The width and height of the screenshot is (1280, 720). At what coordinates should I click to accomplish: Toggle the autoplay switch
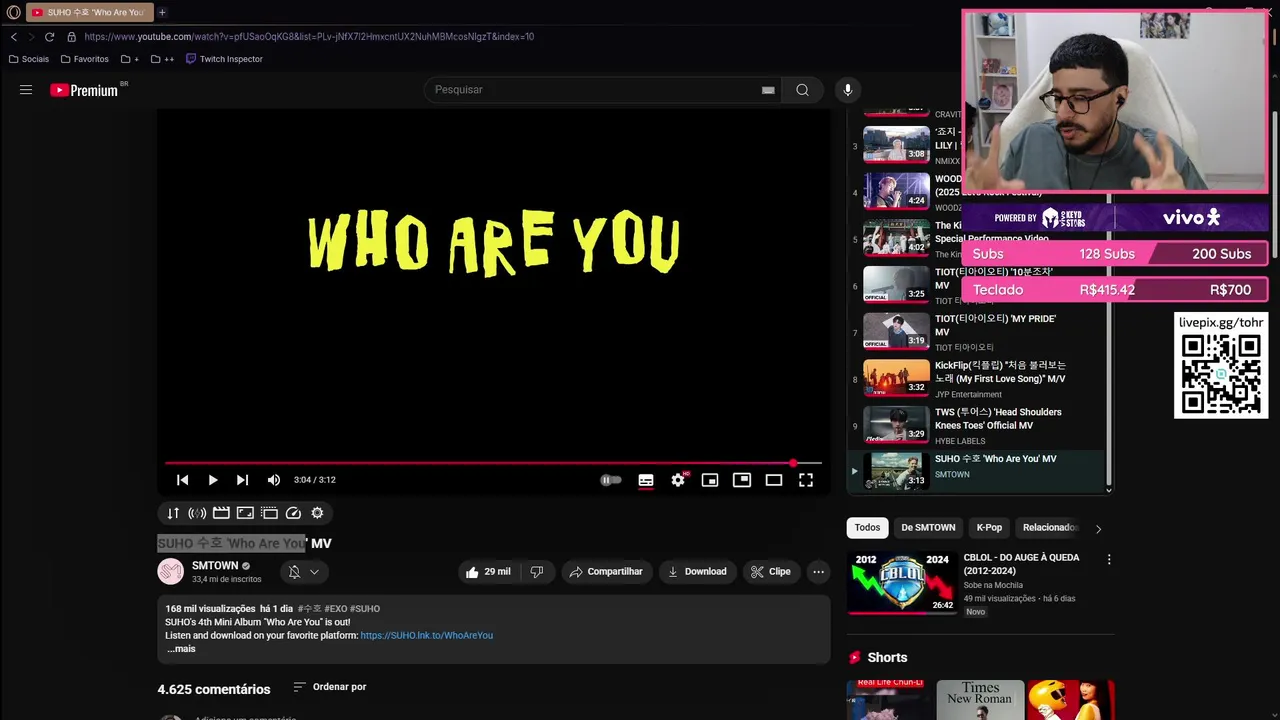pos(610,480)
